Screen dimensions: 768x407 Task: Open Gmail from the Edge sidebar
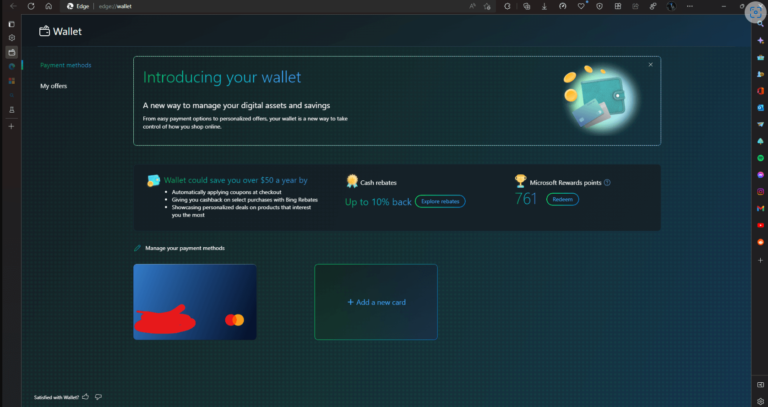761,208
